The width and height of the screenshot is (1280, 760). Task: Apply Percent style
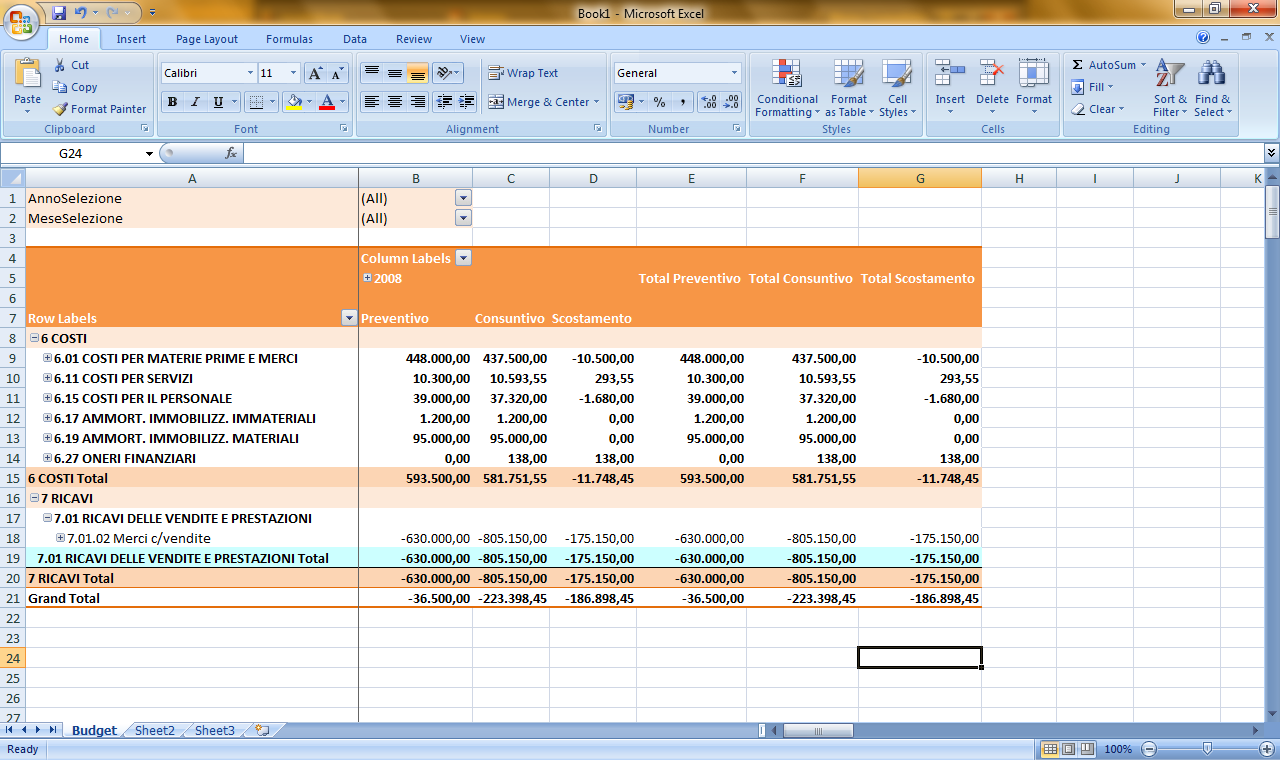coord(659,102)
